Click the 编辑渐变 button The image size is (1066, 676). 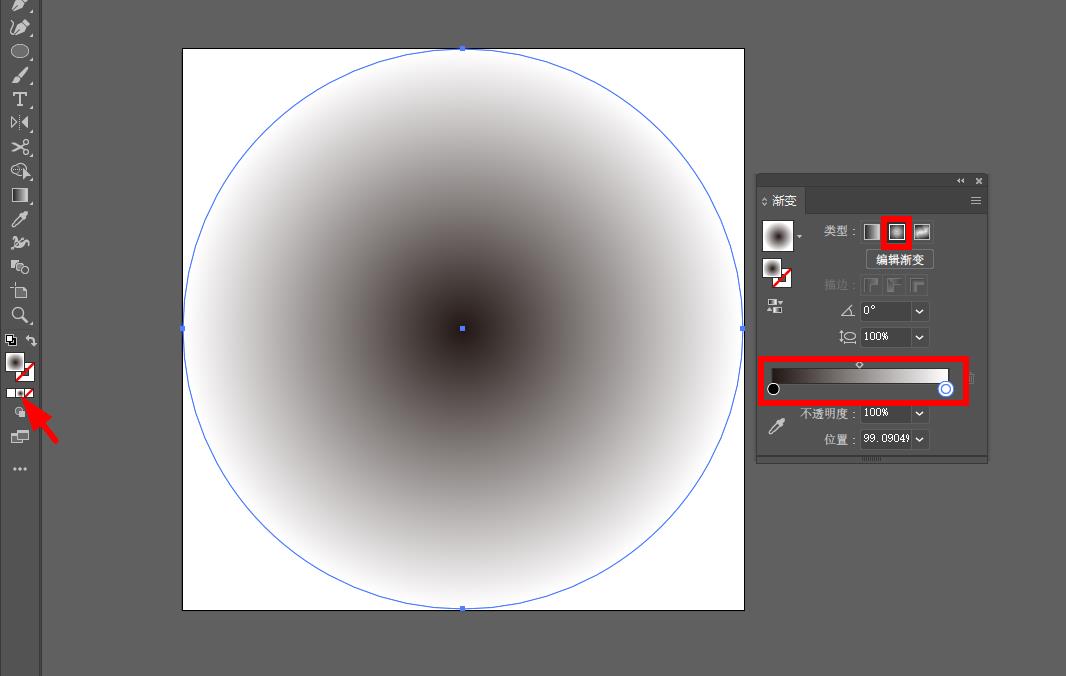(x=899, y=259)
